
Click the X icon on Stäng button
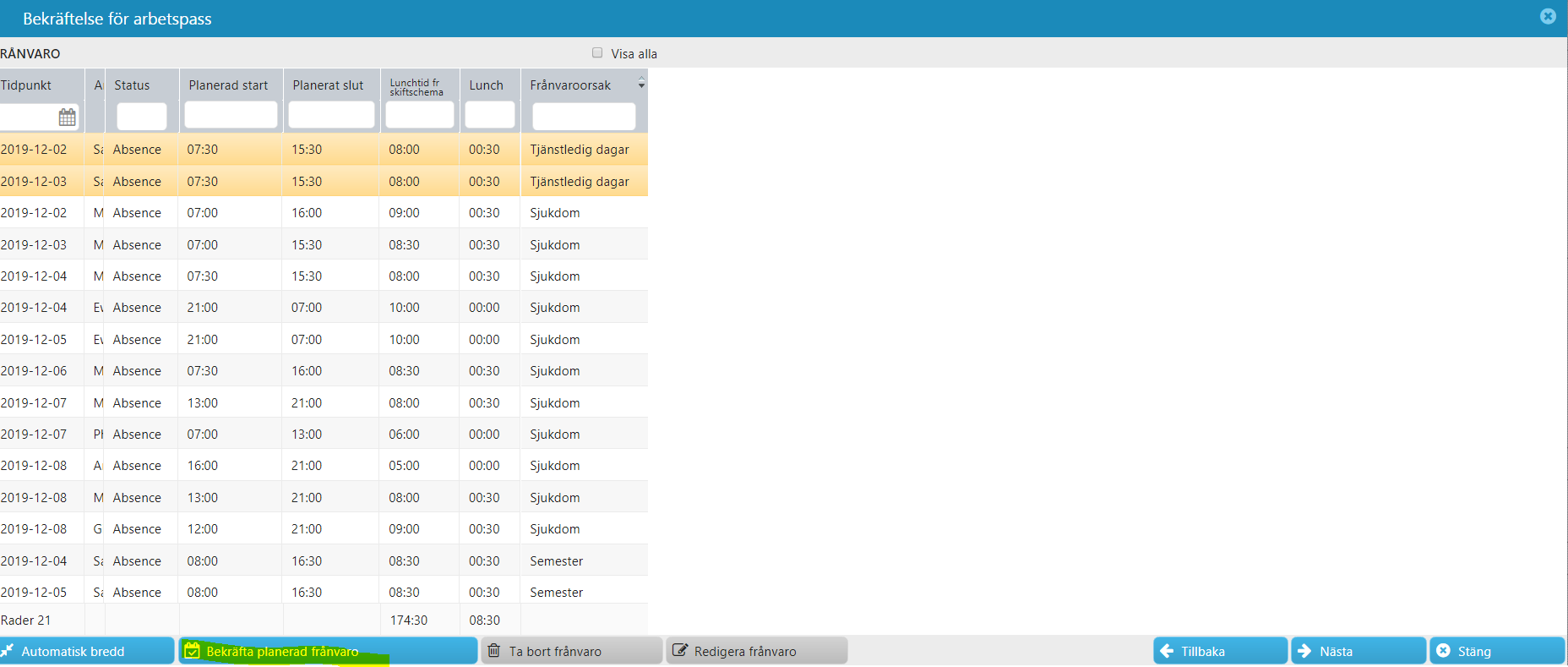pos(1443,651)
